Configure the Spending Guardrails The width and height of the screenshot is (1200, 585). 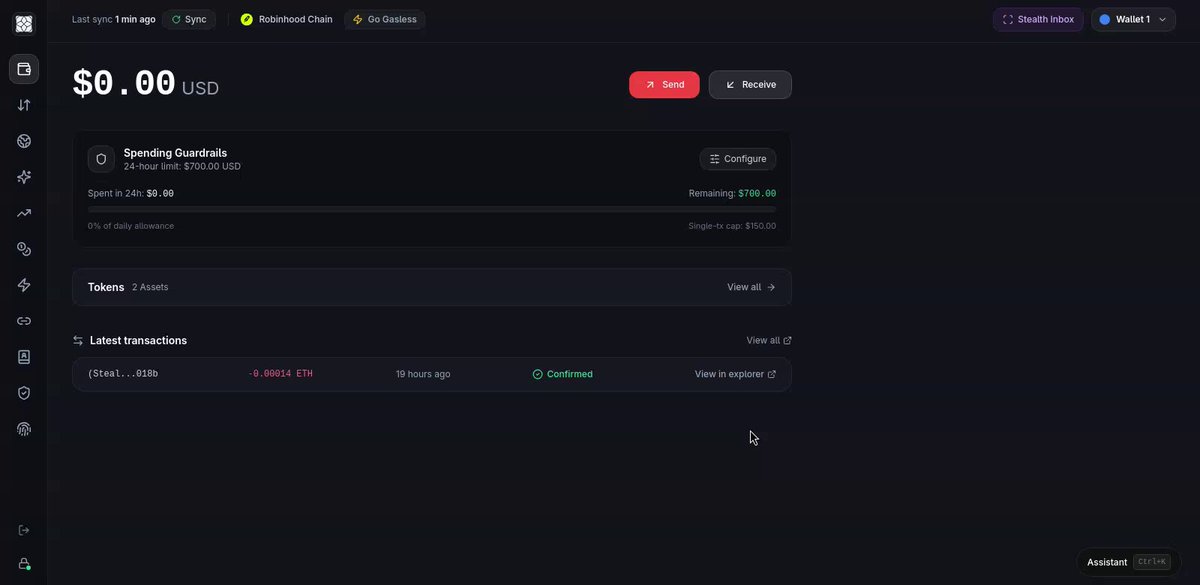pos(738,159)
